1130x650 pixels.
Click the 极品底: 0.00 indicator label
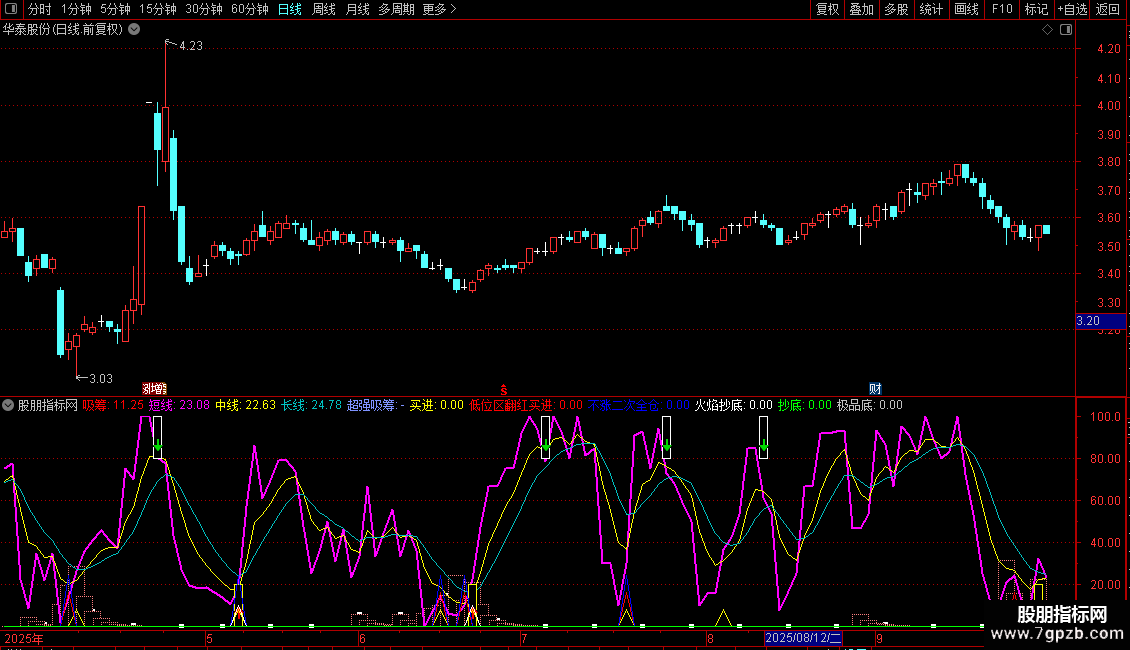pos(870,405)
